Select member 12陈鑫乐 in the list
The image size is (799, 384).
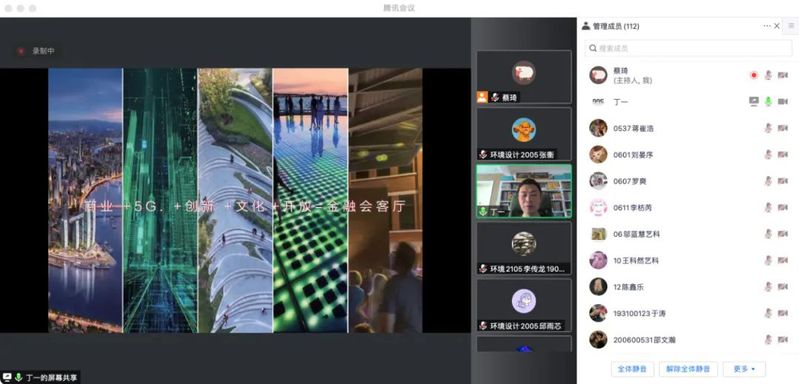(688, 287)
